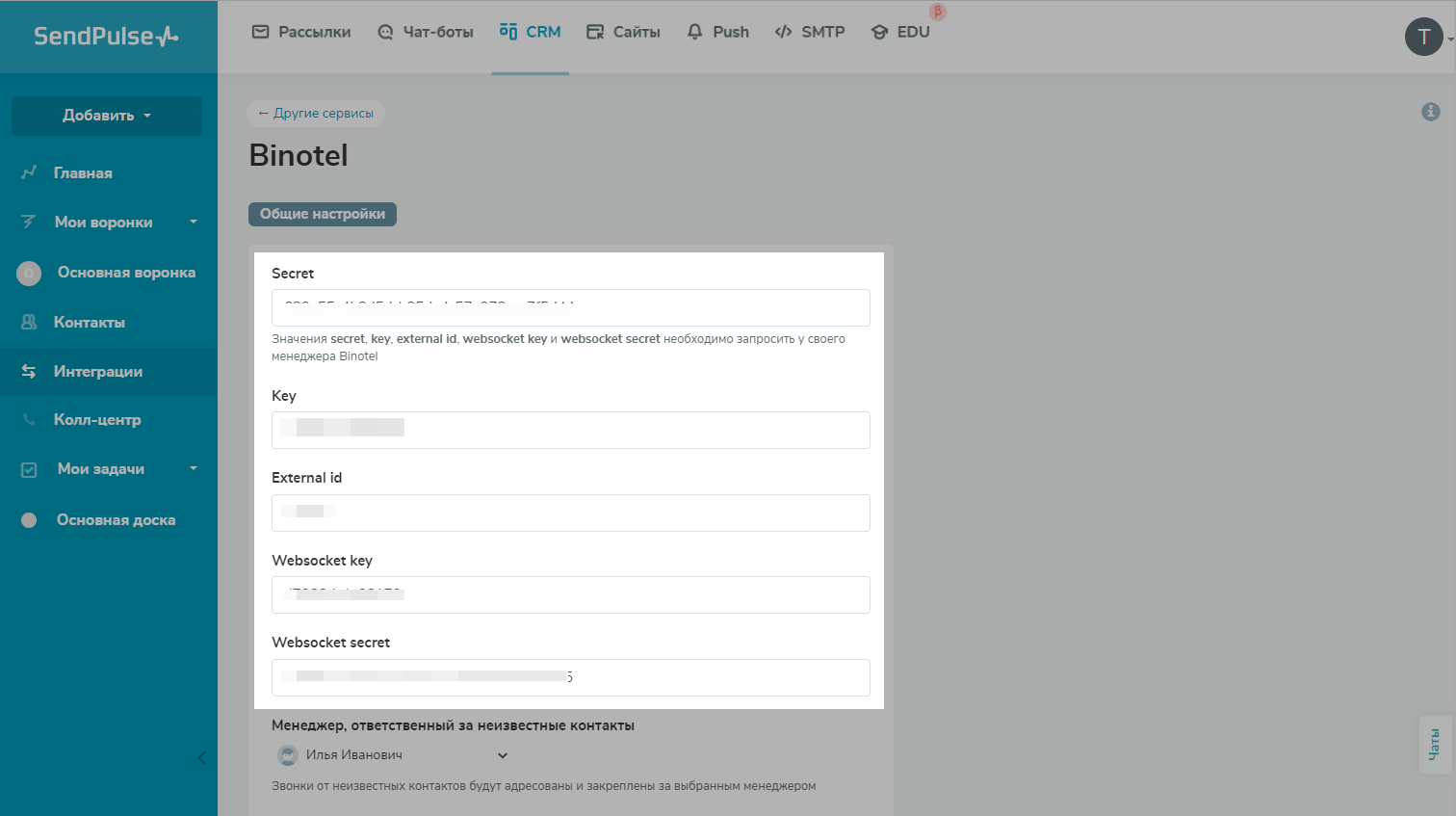Click the Websocket key input
Screen dimensions: 1456x816
pos(571,594)
